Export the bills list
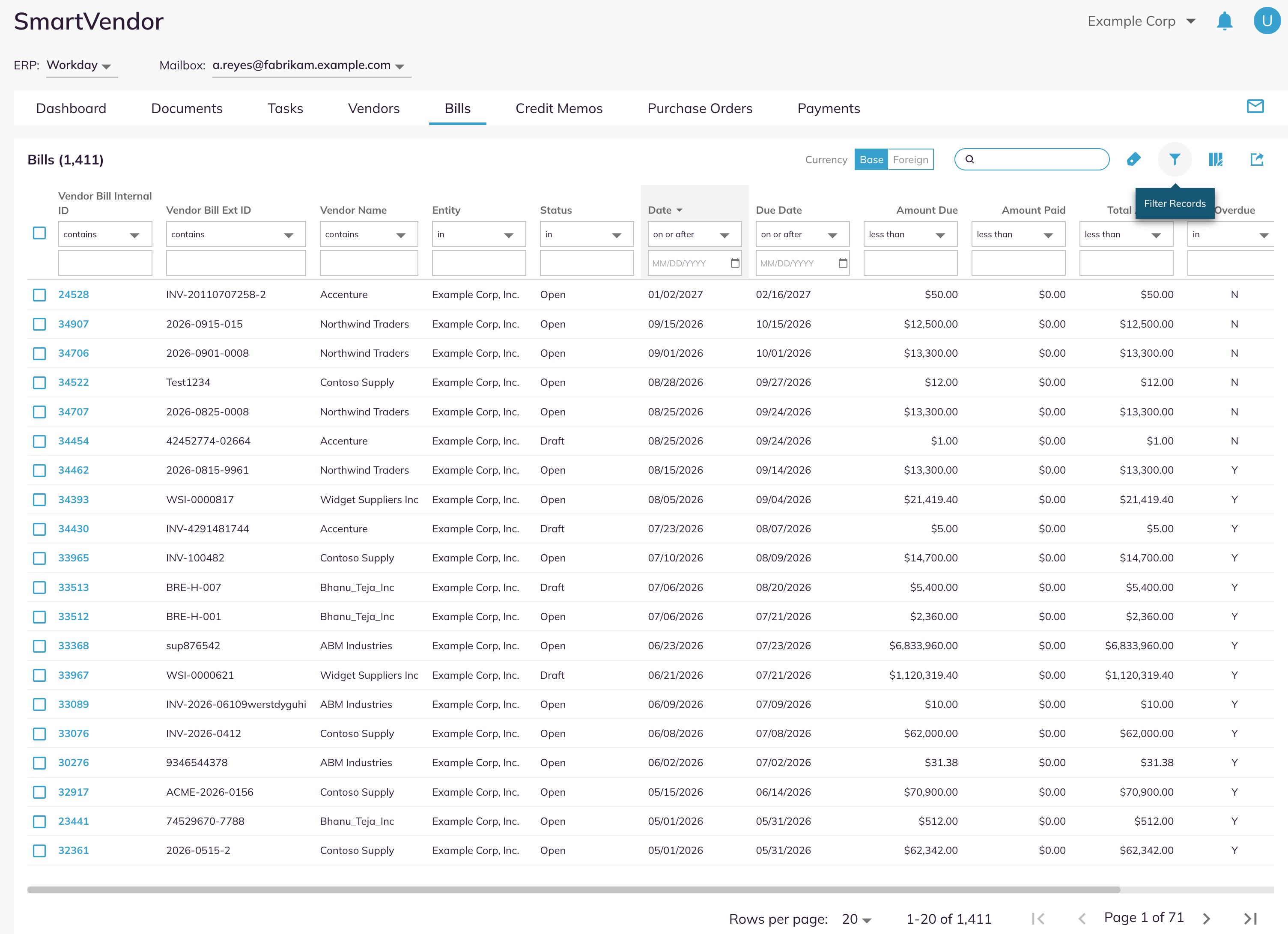 [1257, 160]
